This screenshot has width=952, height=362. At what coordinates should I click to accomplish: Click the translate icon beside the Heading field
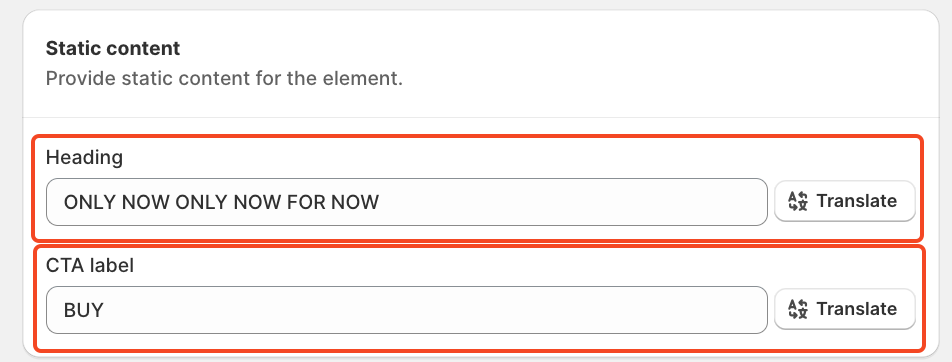[798, 201]
